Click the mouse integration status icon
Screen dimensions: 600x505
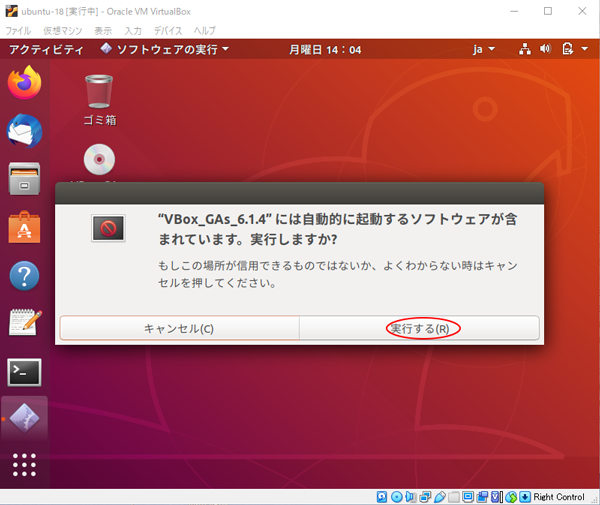[x=511, y=497]
